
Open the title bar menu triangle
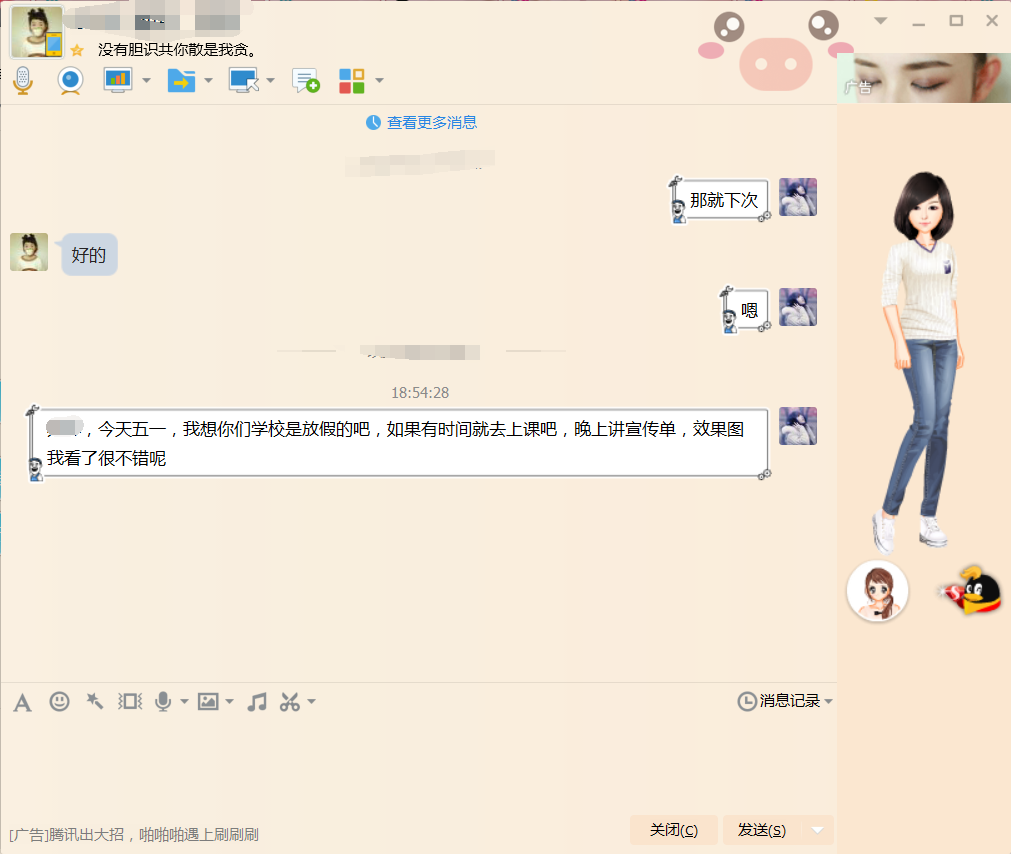tap(880, 20)
